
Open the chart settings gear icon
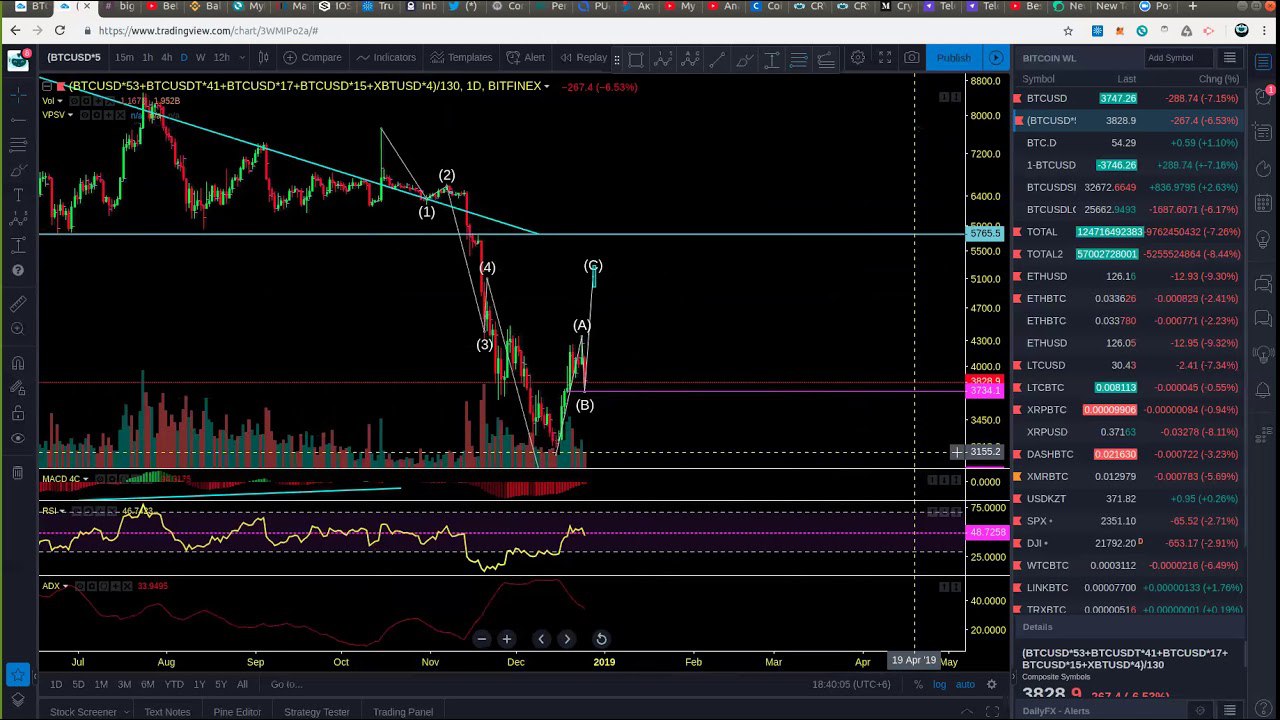[x=858, y=58]
